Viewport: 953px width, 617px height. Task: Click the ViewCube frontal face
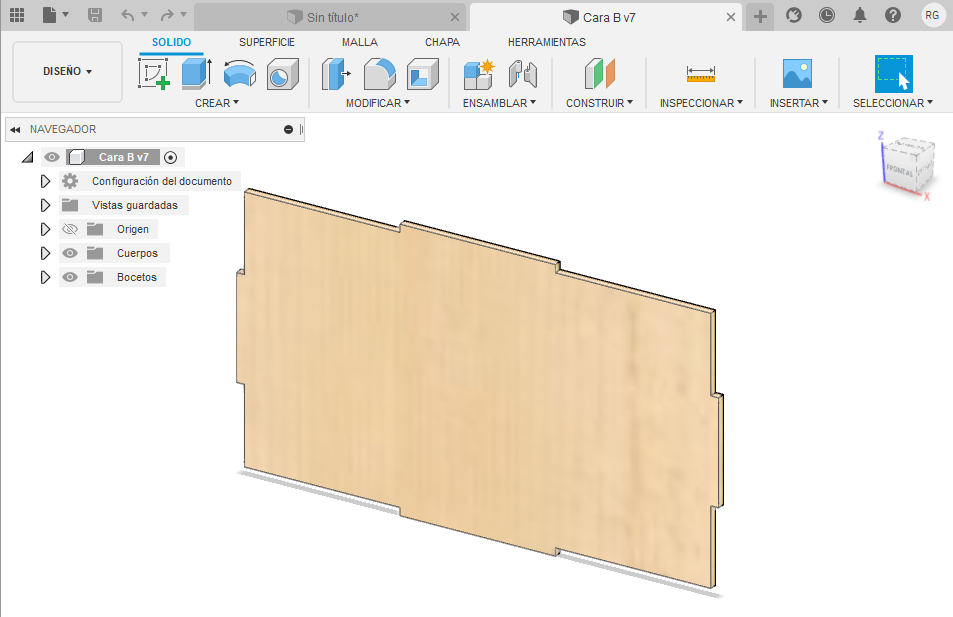coord(900,170)
